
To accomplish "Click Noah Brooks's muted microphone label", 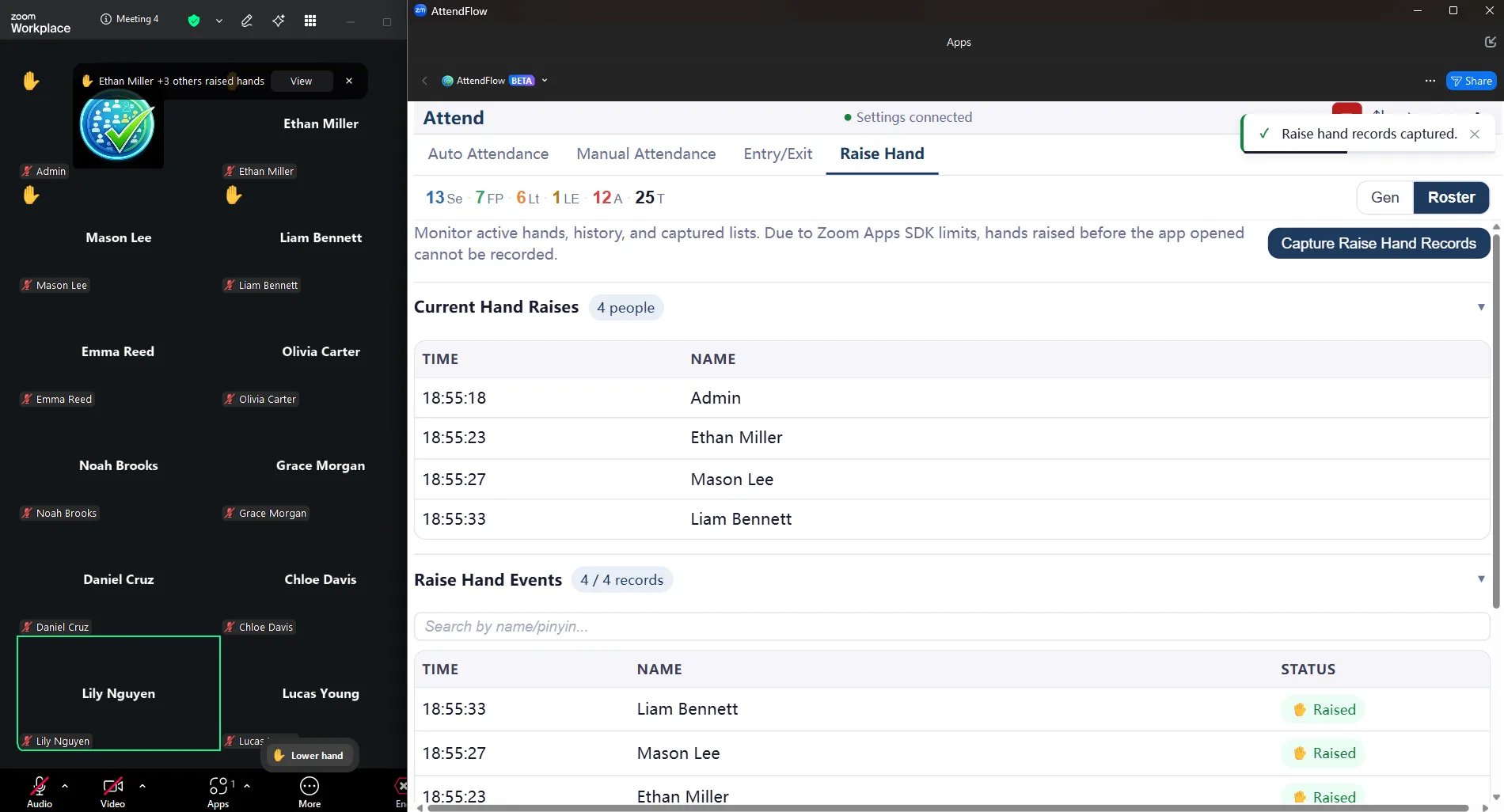I will pyautogui.click(x=59, y=513).
